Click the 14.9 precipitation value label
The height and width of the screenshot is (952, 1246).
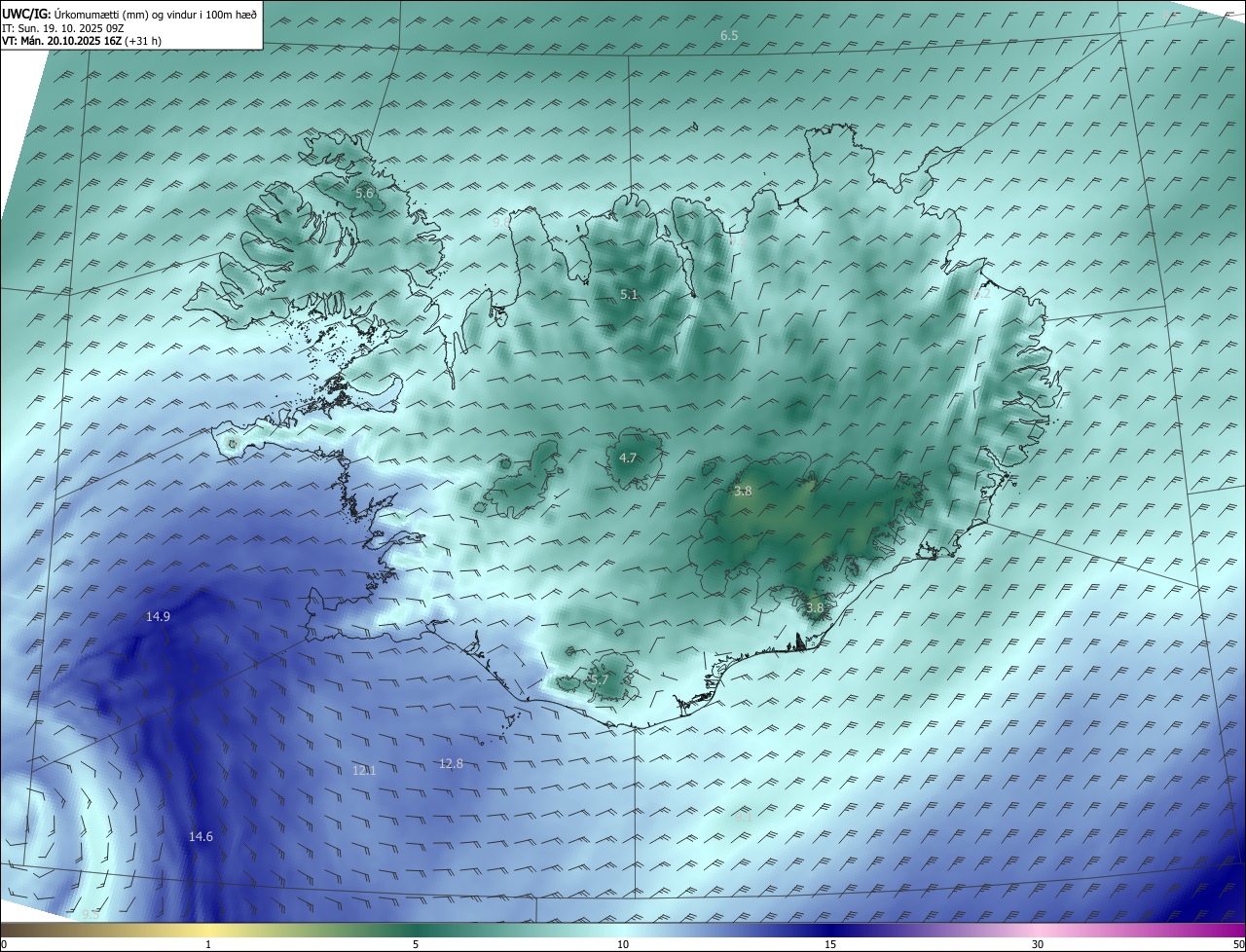158,616
